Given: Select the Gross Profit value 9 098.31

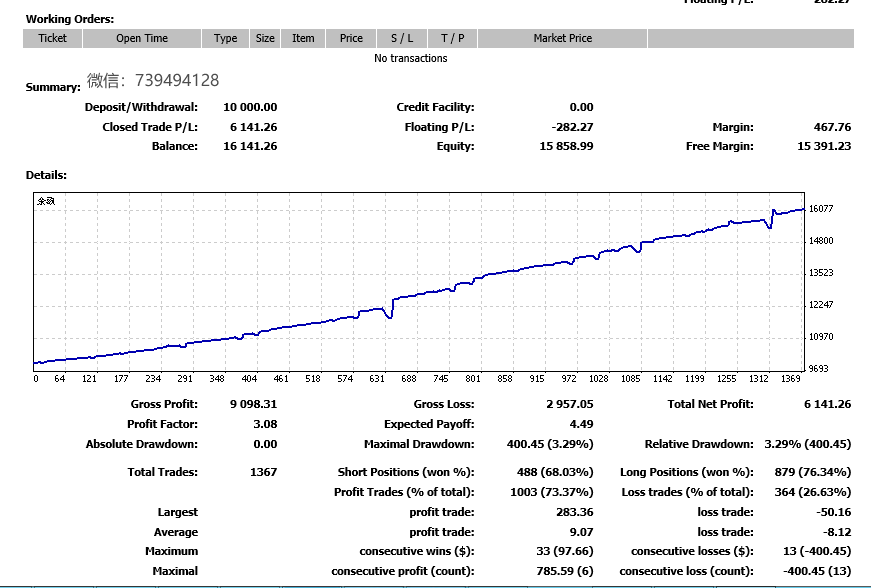Looking at the screenshot, I should pyautogui.click(x=253, y=404).
